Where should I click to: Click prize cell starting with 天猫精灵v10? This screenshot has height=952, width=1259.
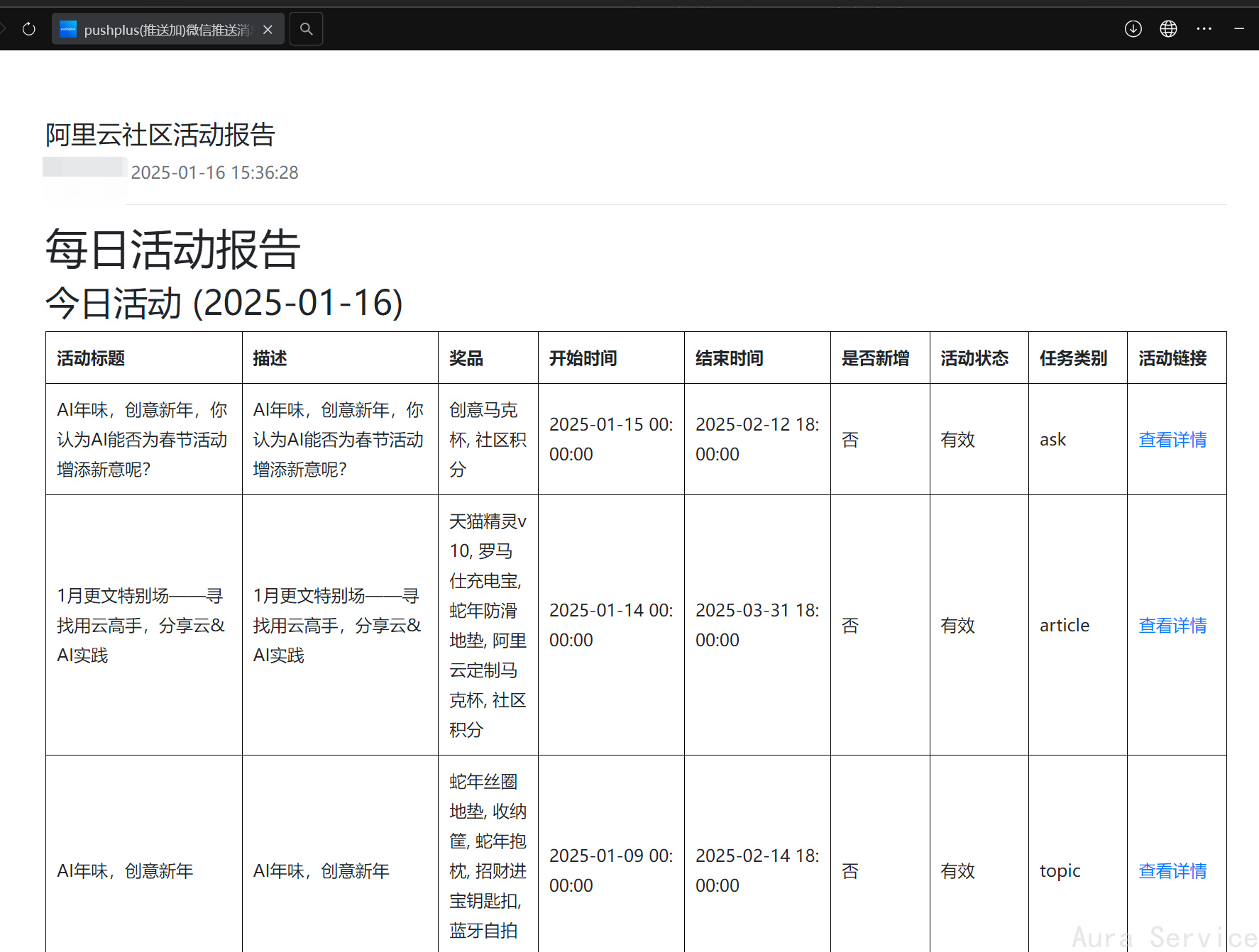tap(488, 625)
